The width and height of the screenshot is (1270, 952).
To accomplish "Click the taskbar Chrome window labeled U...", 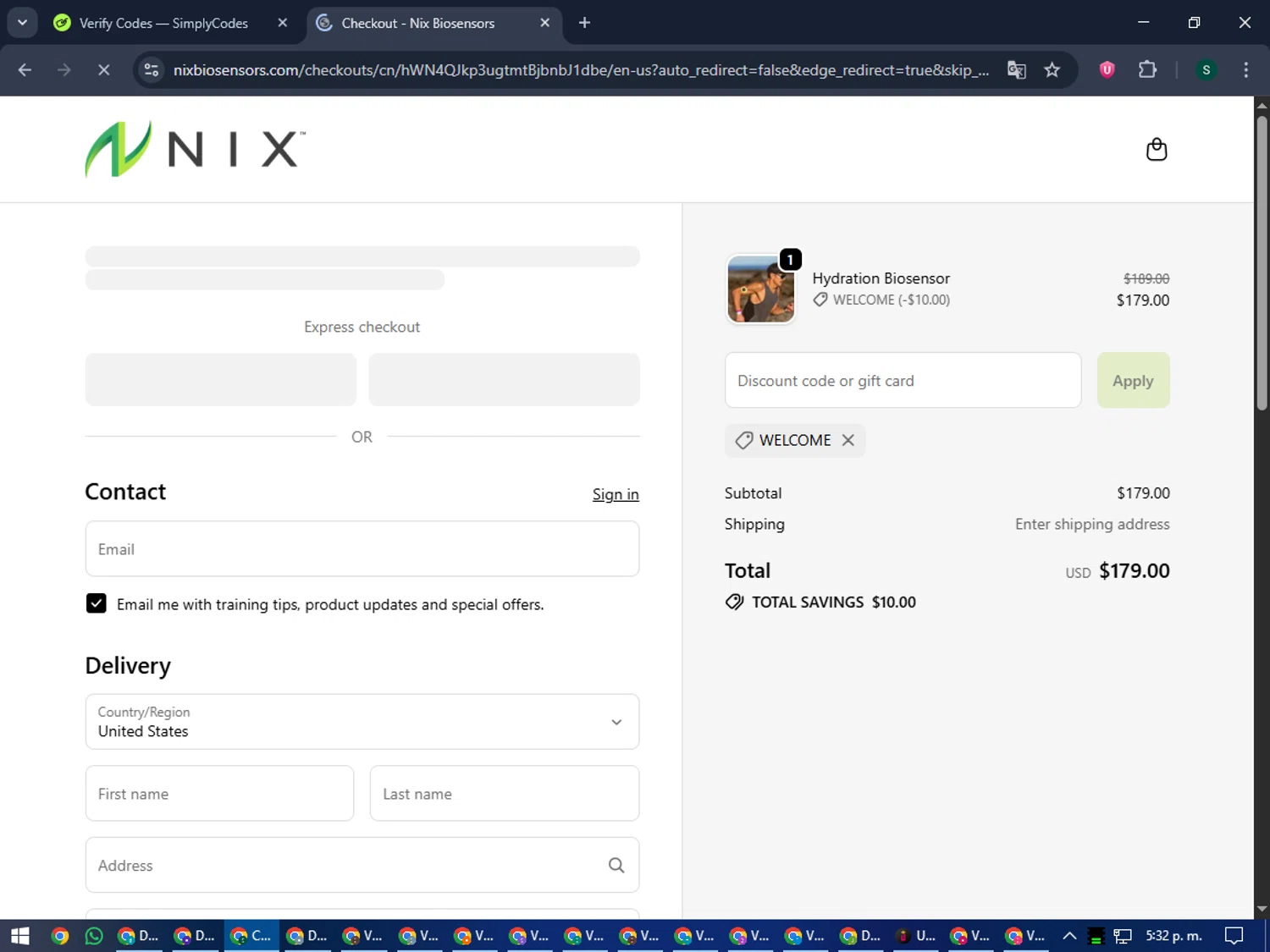I will (917, 936).
